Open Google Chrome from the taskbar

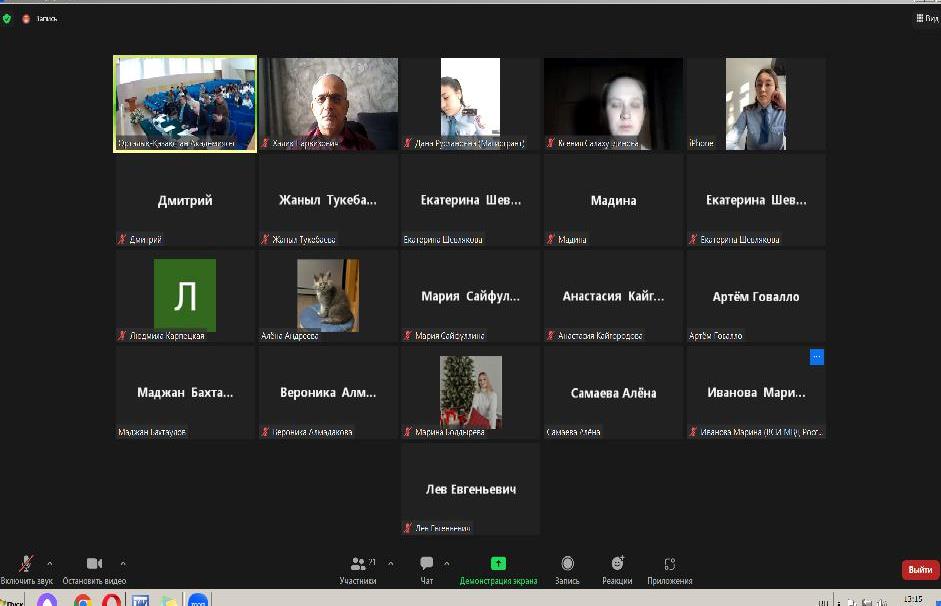click(x=82, y=600)
